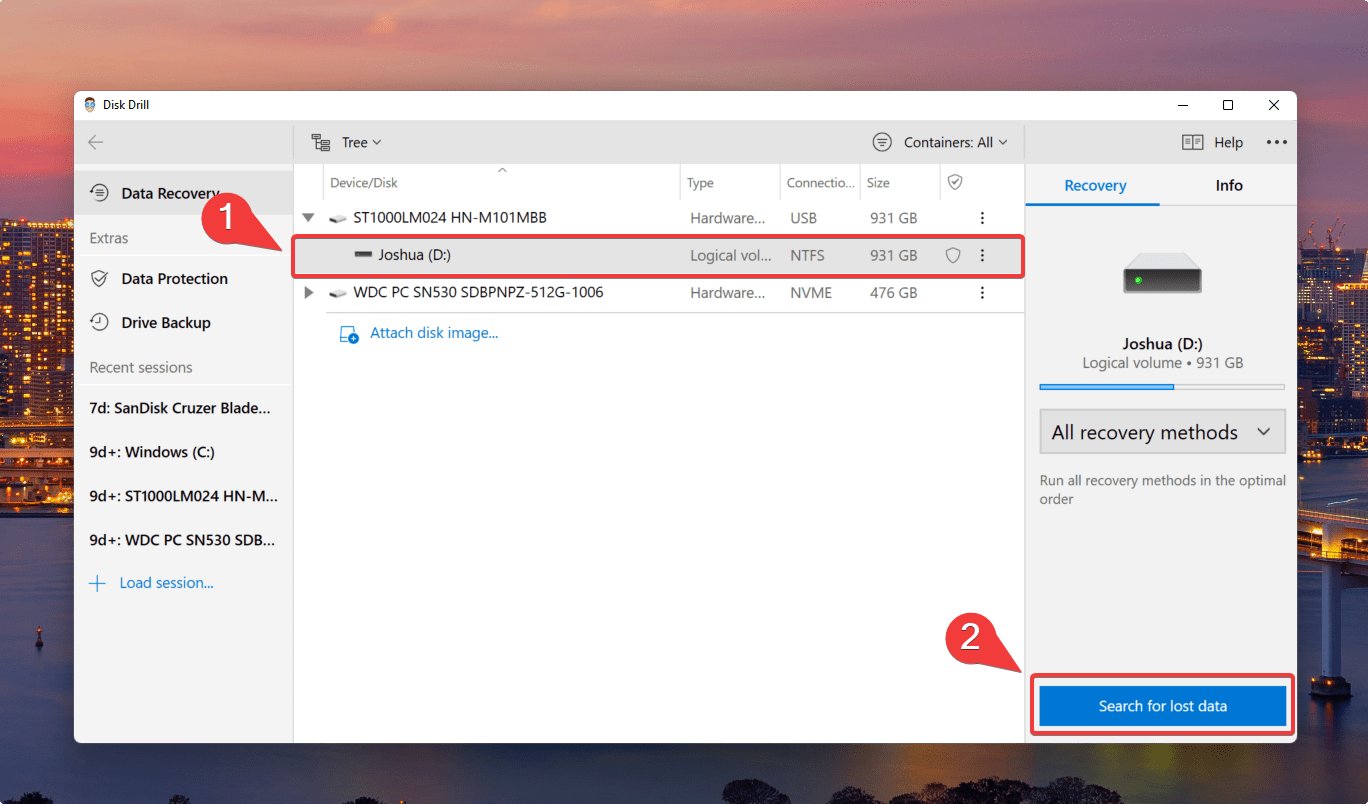Click USB connection cell
The width and height of the screenshot is (1368, 804).
tap(802, 218)
